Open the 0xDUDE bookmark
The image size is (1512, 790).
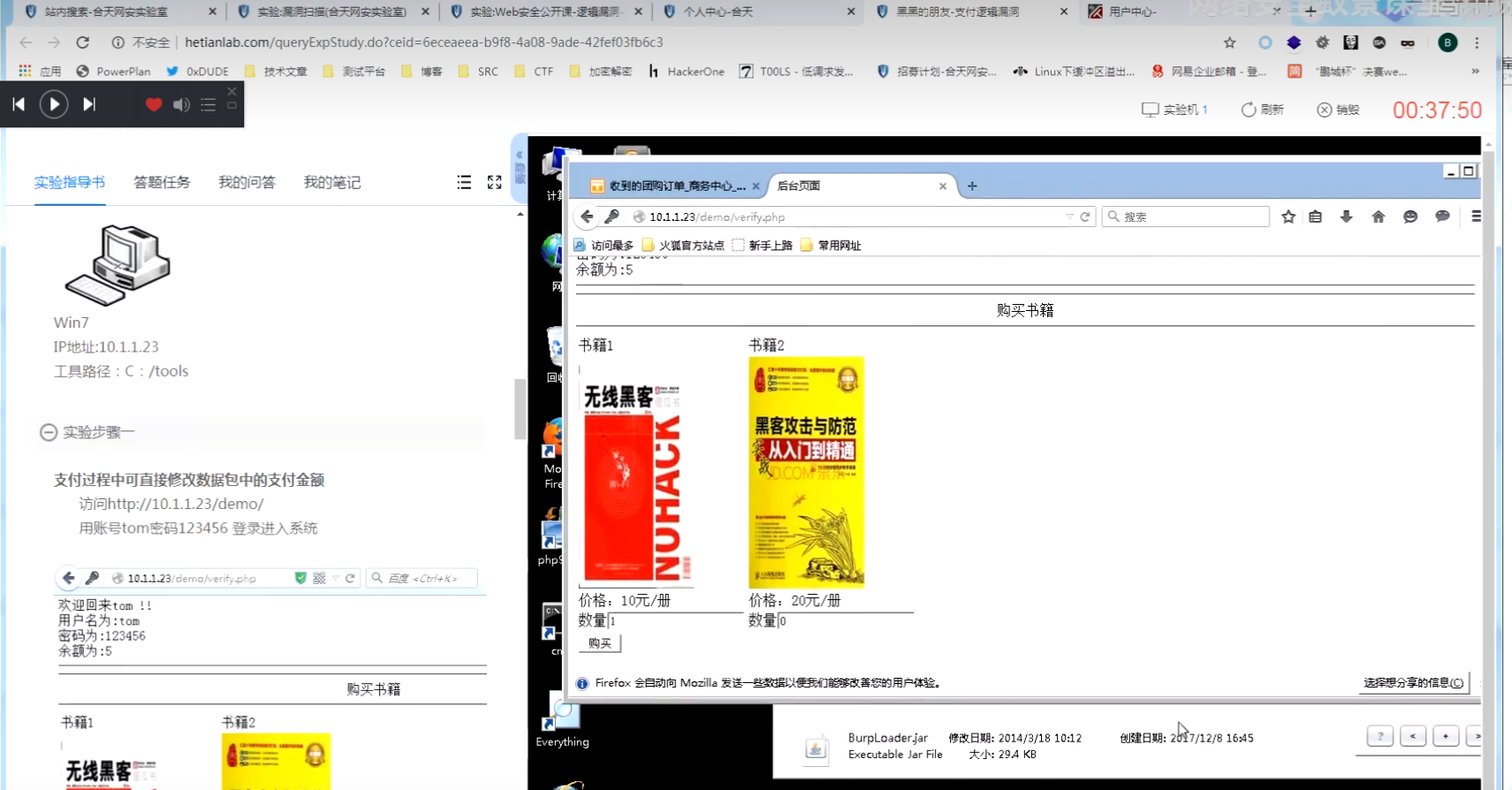198,72
